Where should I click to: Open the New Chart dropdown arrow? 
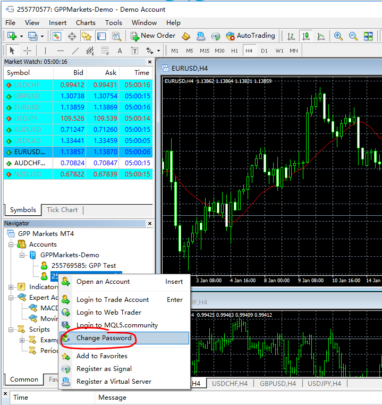coord(21,36)
